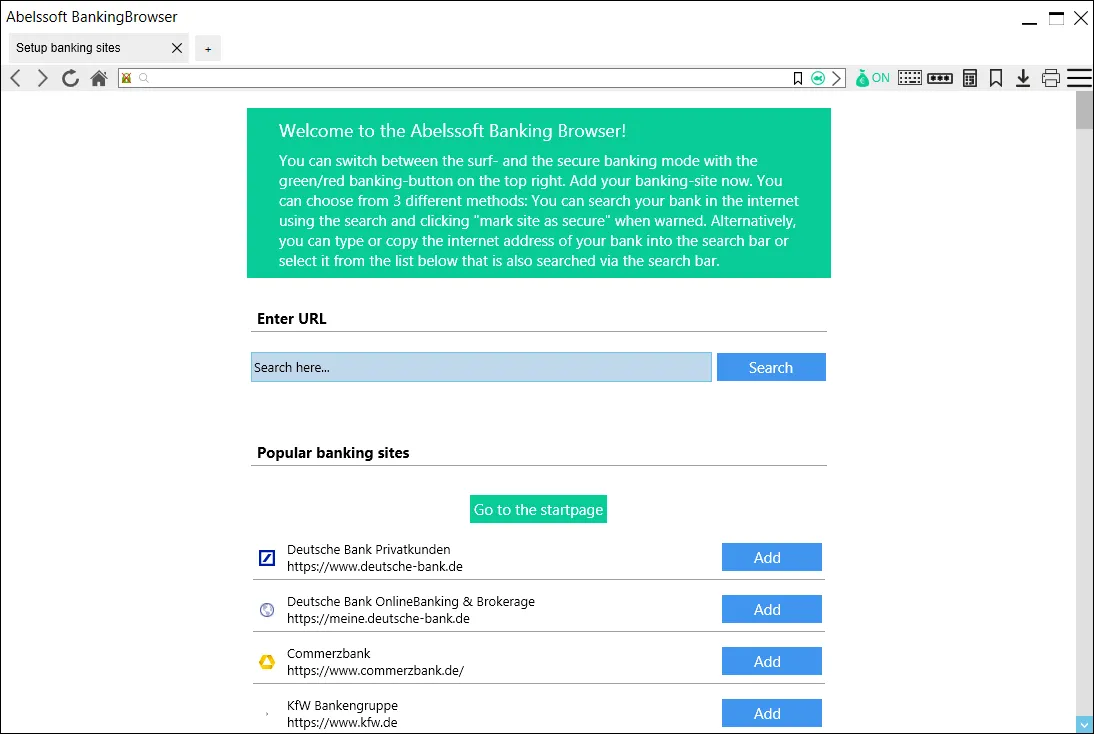The height and width of the screenshot is (734, 1094).
Task: Click the Go to the startpage button
Action: pyautogui.click(x=538, y=509)
